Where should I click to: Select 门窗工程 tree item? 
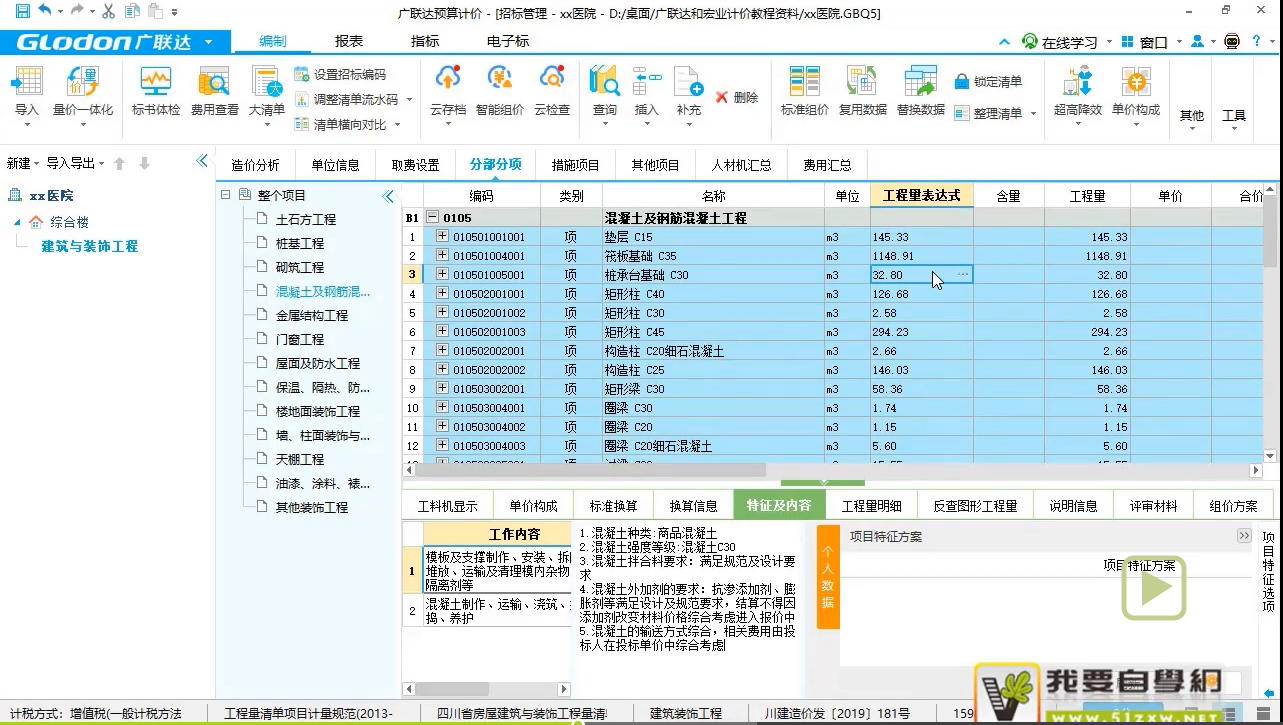[x=300, y=340]
